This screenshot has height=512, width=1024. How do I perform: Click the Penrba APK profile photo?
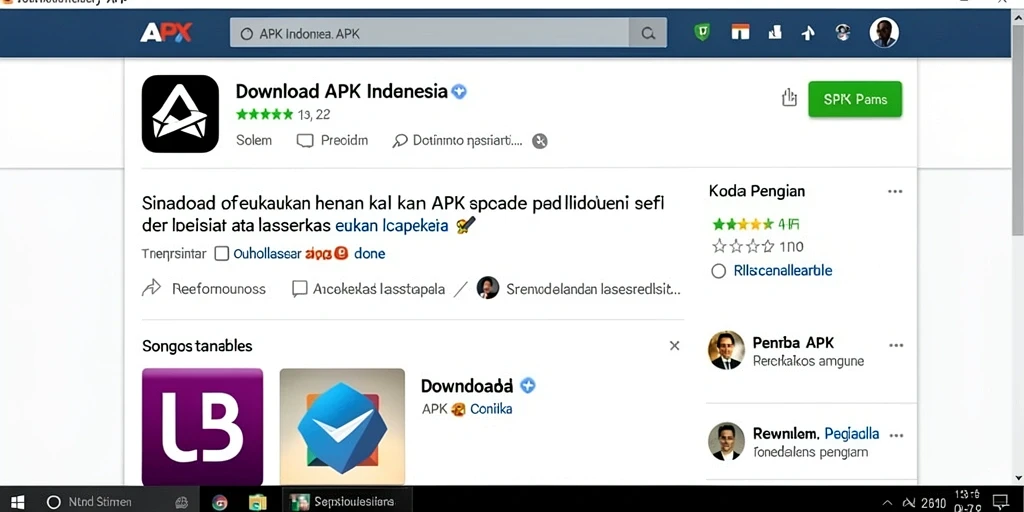pos(726,350)
